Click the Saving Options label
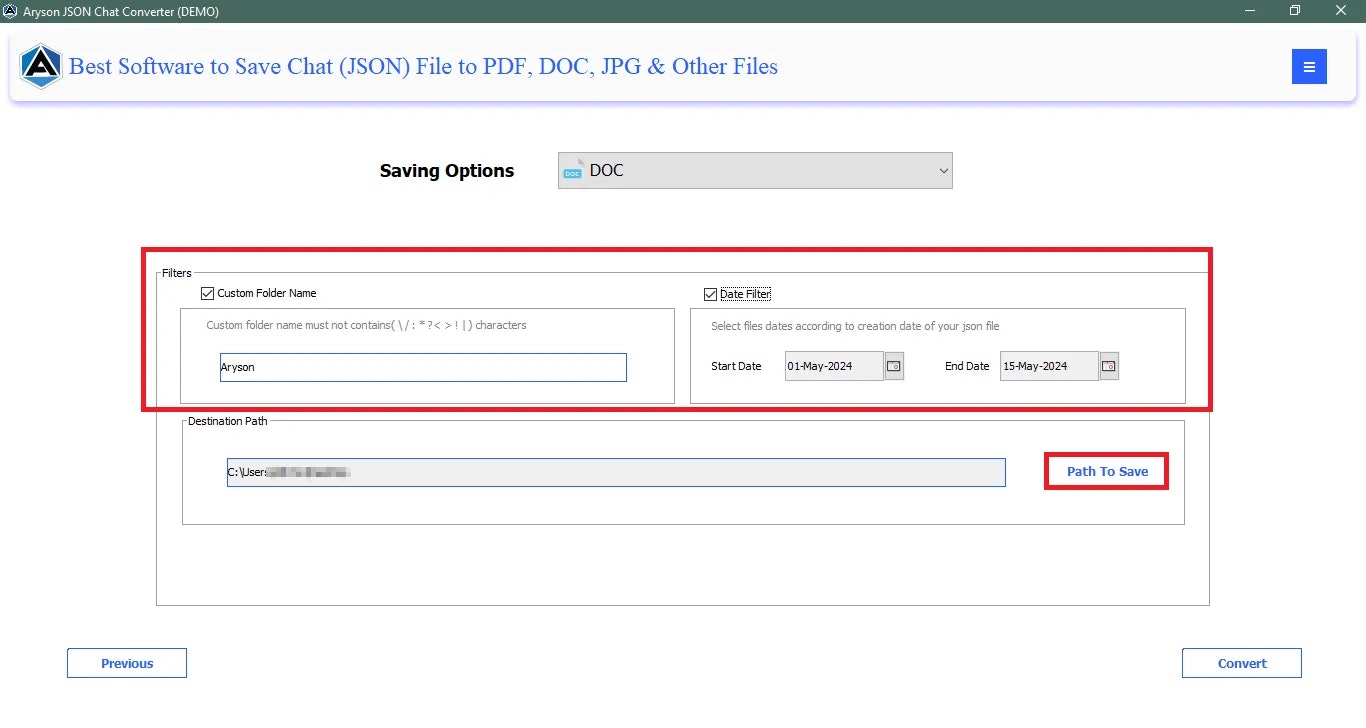 point(447,171)
